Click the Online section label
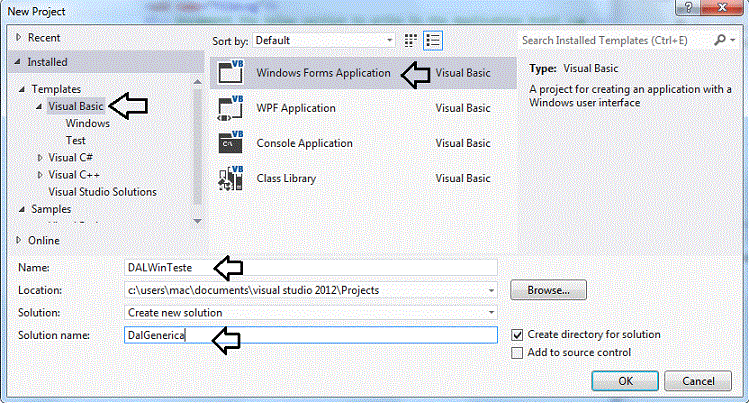The image size is (749, 403). click(x=44, y=240)
